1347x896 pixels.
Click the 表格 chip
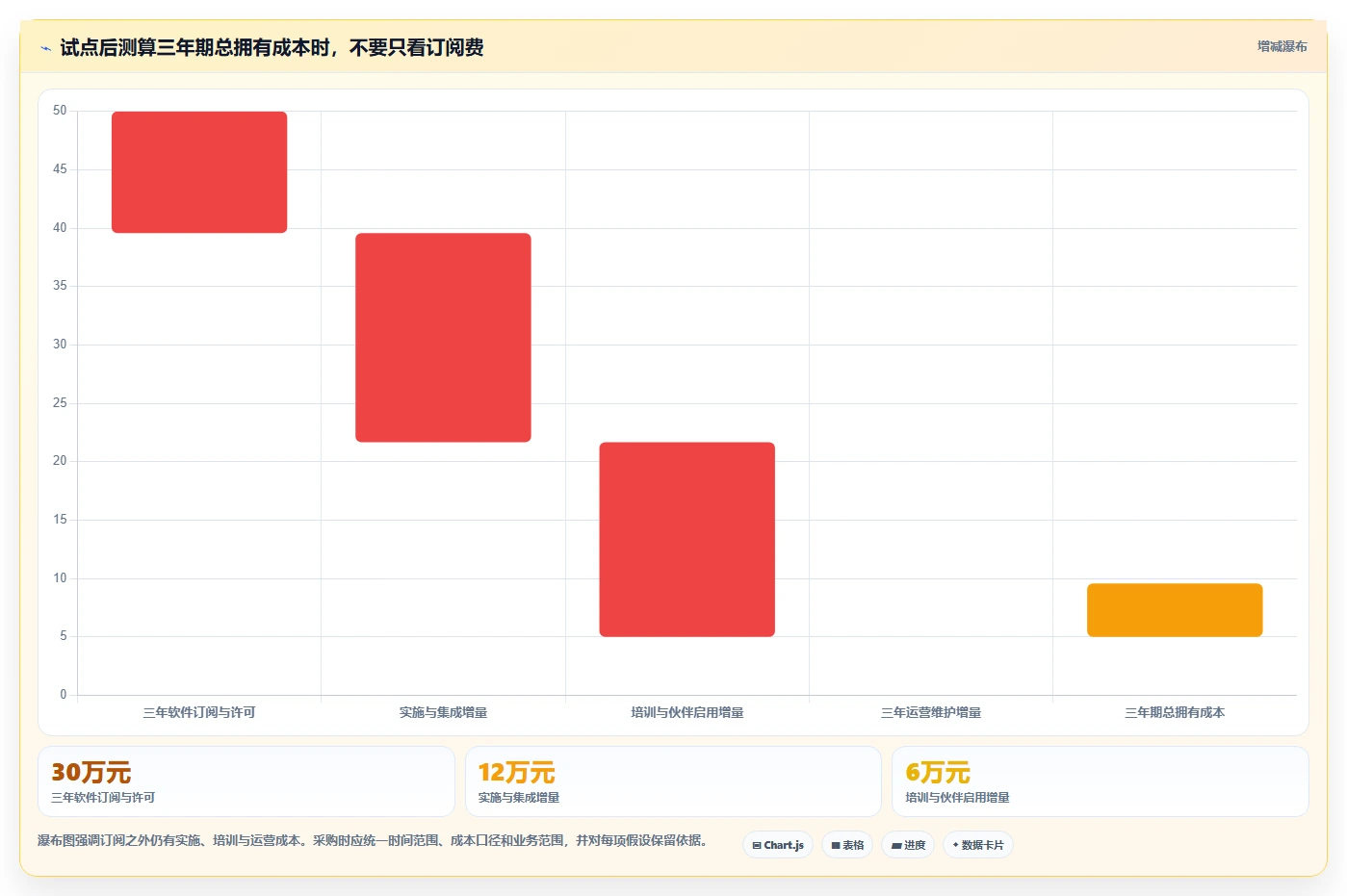pos(847,845)
